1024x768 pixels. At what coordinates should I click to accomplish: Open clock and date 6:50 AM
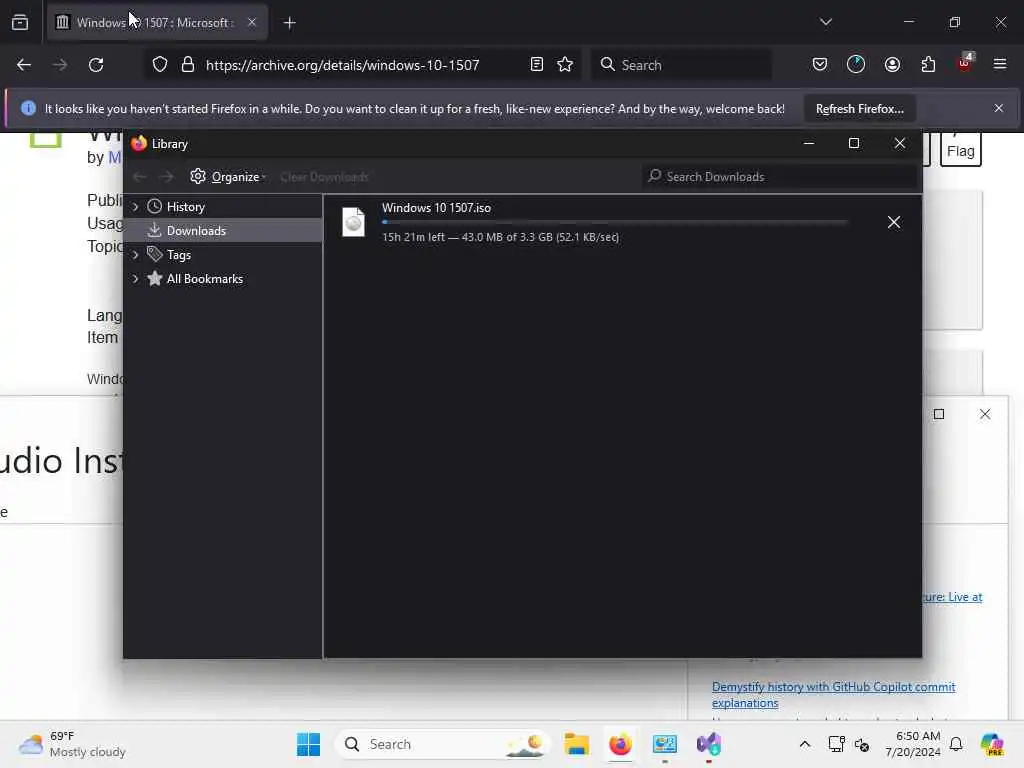(x=913, y=744)
